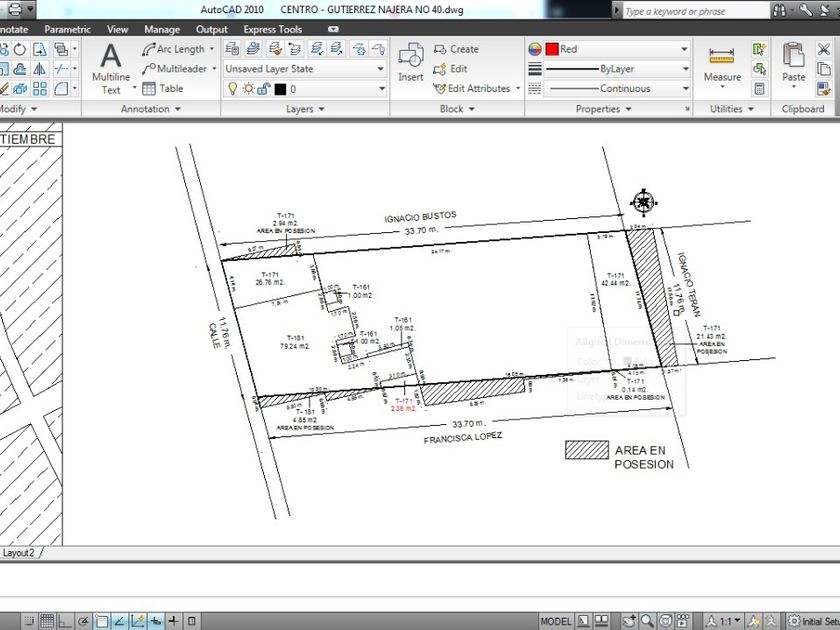Open the Continuous linetype dropdown
This screenshot has width=840, height=630.
tap(609, 88)
